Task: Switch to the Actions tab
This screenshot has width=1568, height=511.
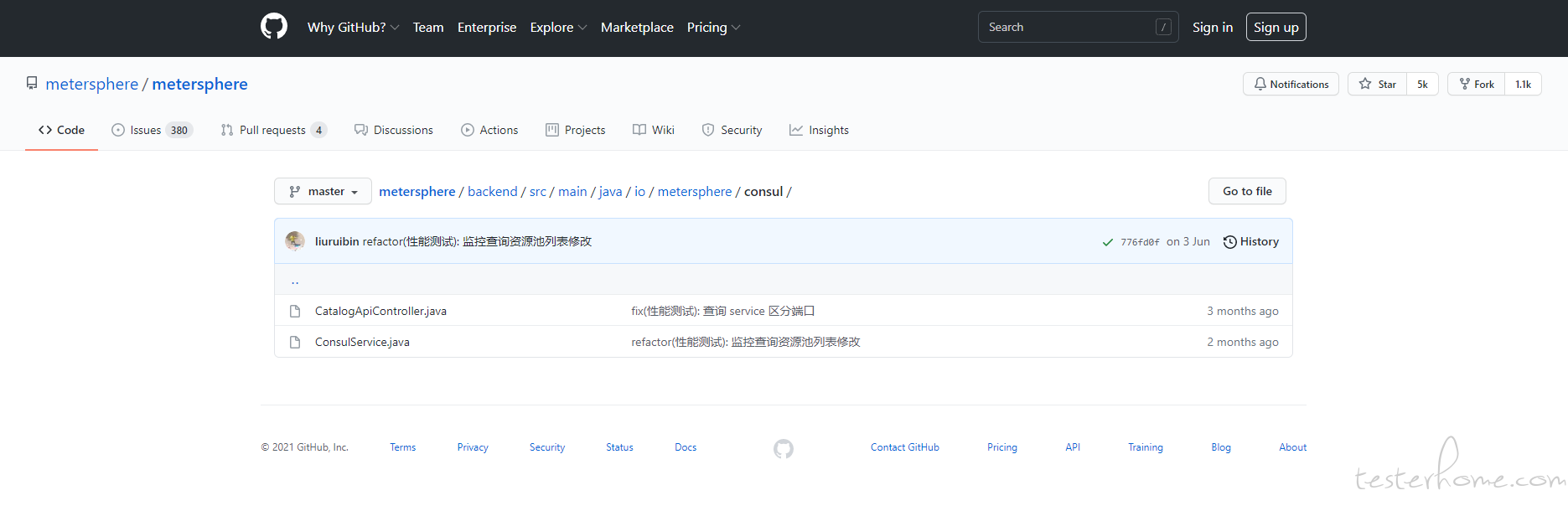Action: tap(489, 130)
